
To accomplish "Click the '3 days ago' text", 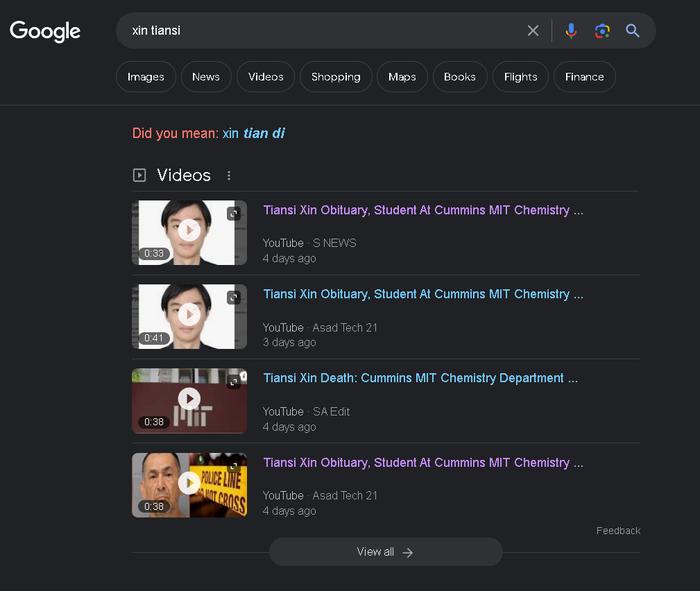I will pos(289,342).
